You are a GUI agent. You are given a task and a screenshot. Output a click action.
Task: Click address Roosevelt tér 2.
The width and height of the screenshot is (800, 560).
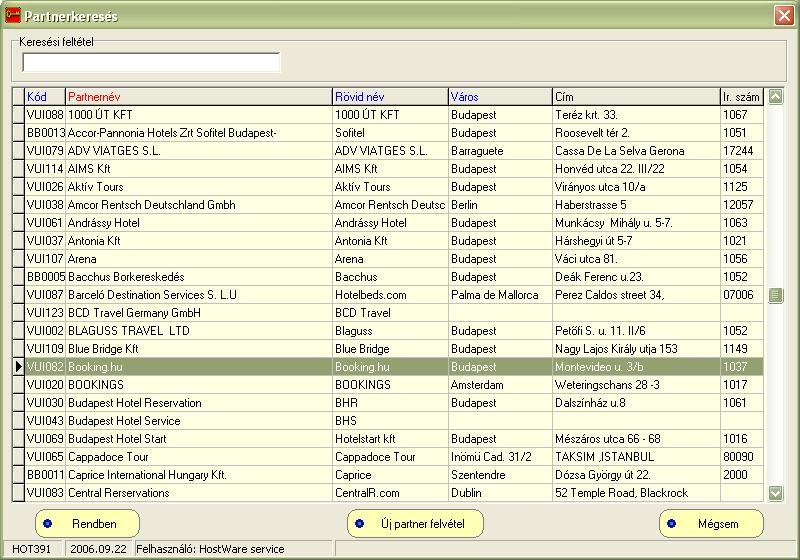(592, 133)
